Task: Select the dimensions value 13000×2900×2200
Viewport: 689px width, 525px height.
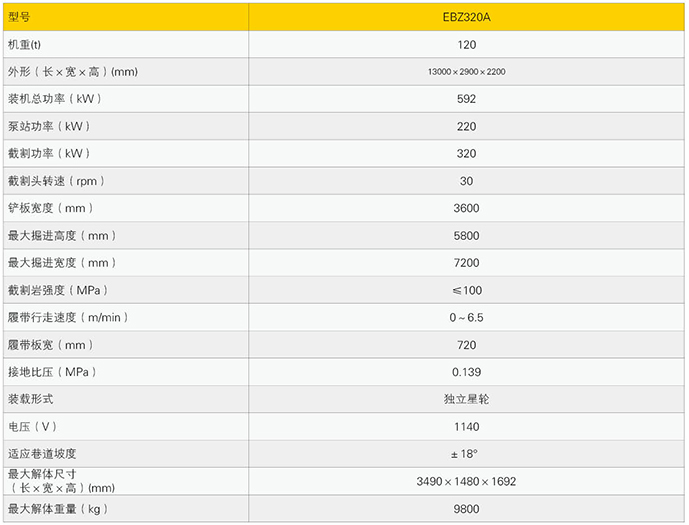Action: 466,72
